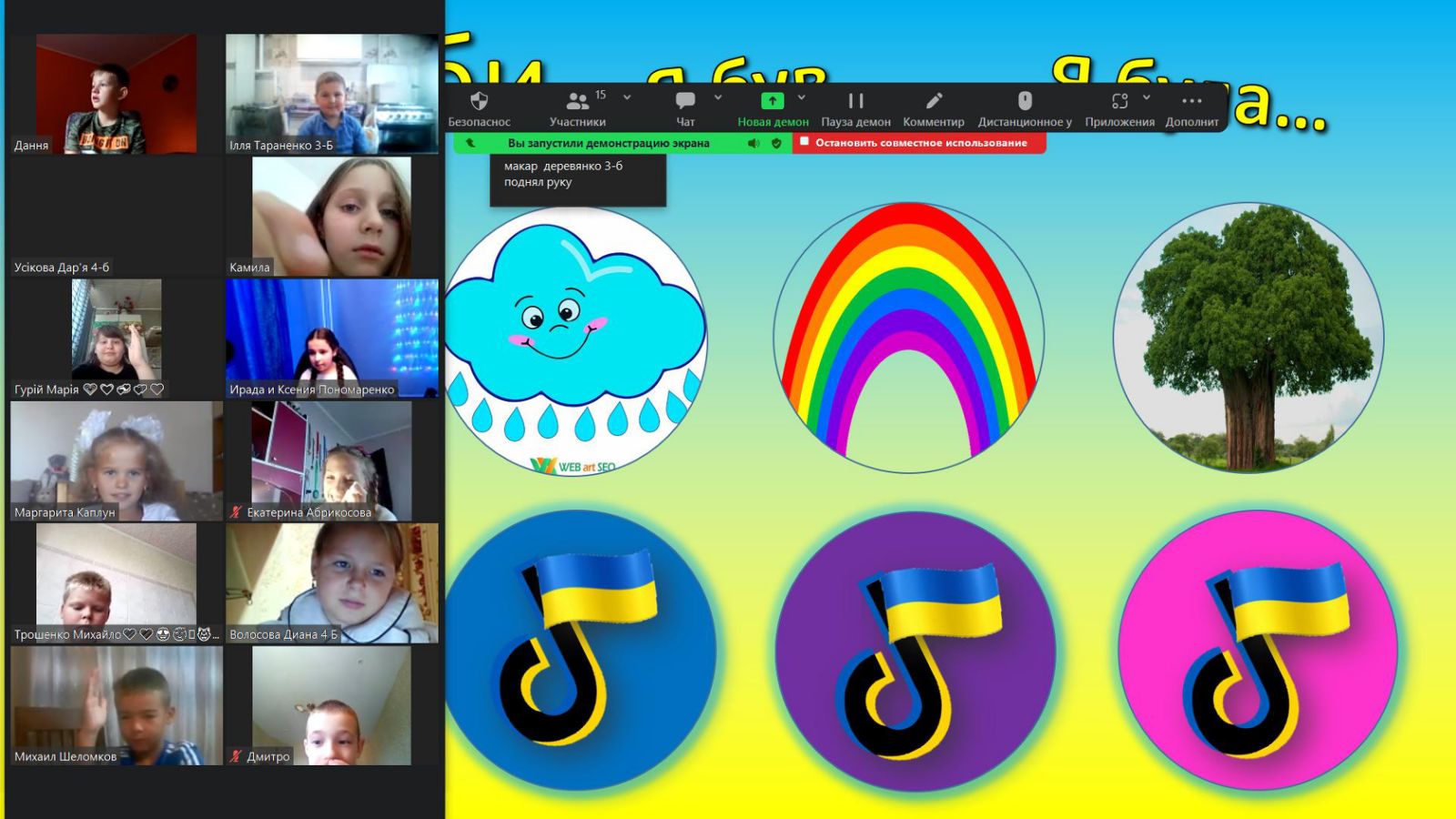This screenshot has height=819, width=1456.
Task: Select the Маргарита Каплун video tile
Action: [x=116, y=461]
